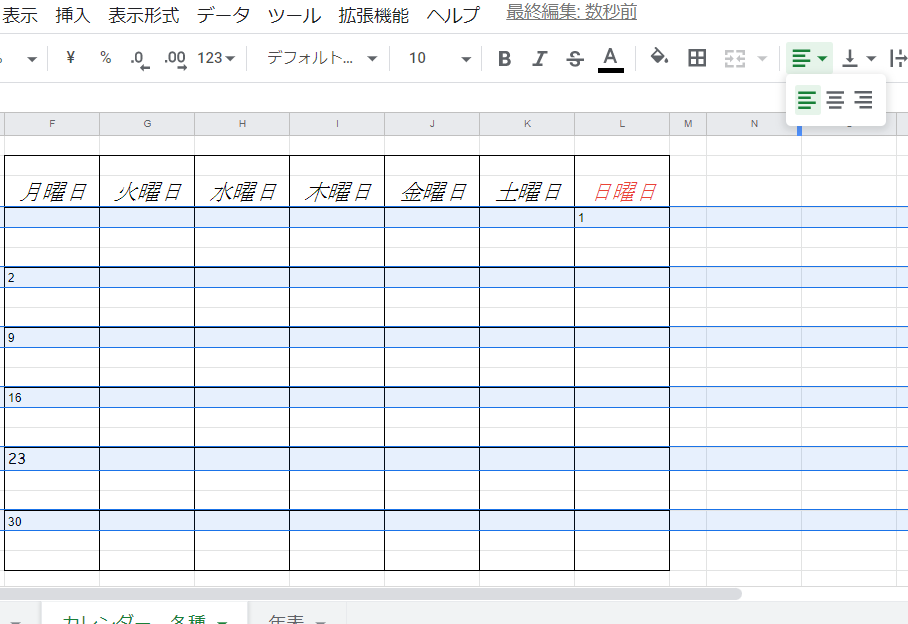Select column F header
908x624 pixels.
click(52, 124)
